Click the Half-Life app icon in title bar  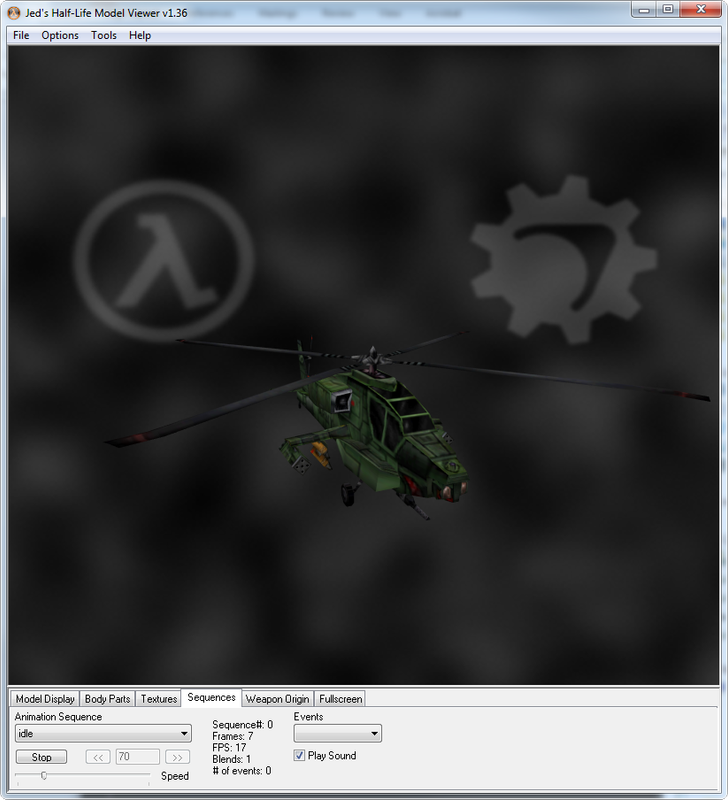click(15, 13)
